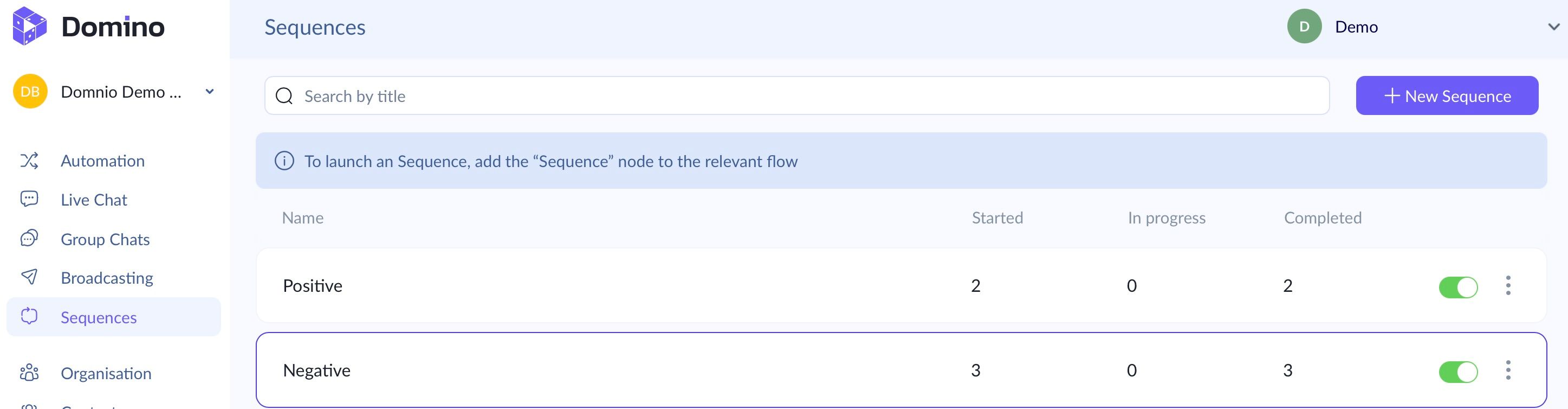Open the Negative sequence row

point(316,370)
